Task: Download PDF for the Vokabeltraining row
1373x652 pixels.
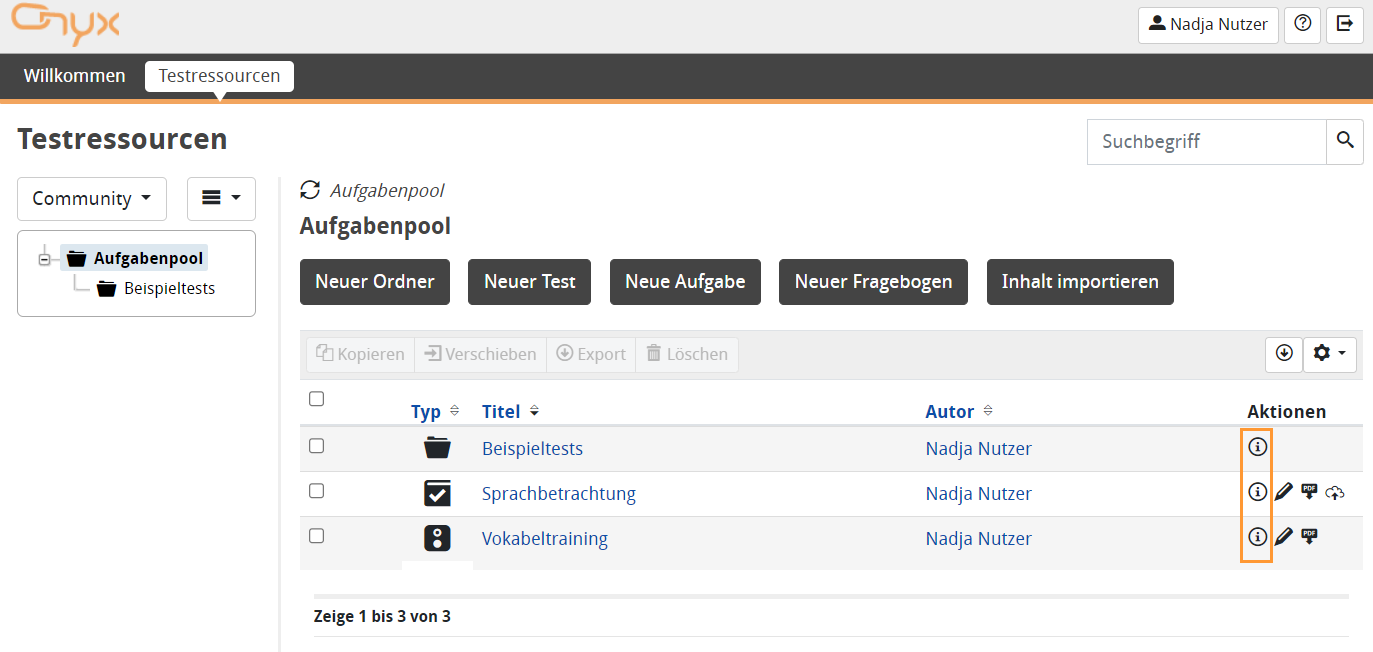Action: [1309, 537]
